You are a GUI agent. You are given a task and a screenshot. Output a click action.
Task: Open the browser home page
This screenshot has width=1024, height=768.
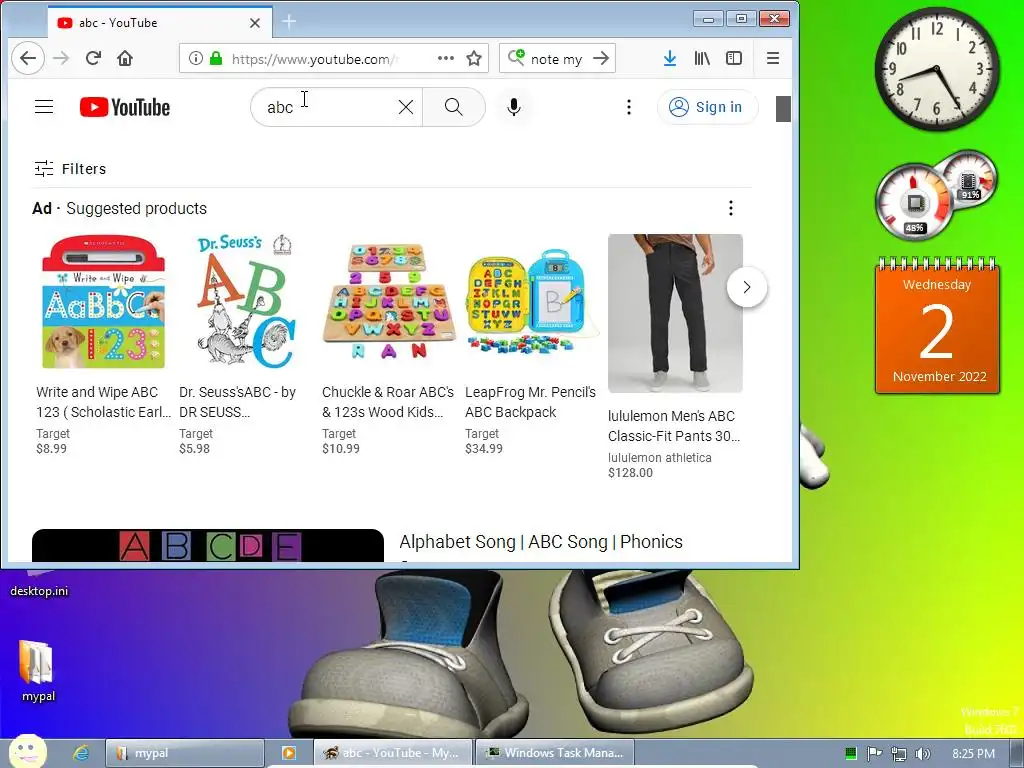click(125, 58)
